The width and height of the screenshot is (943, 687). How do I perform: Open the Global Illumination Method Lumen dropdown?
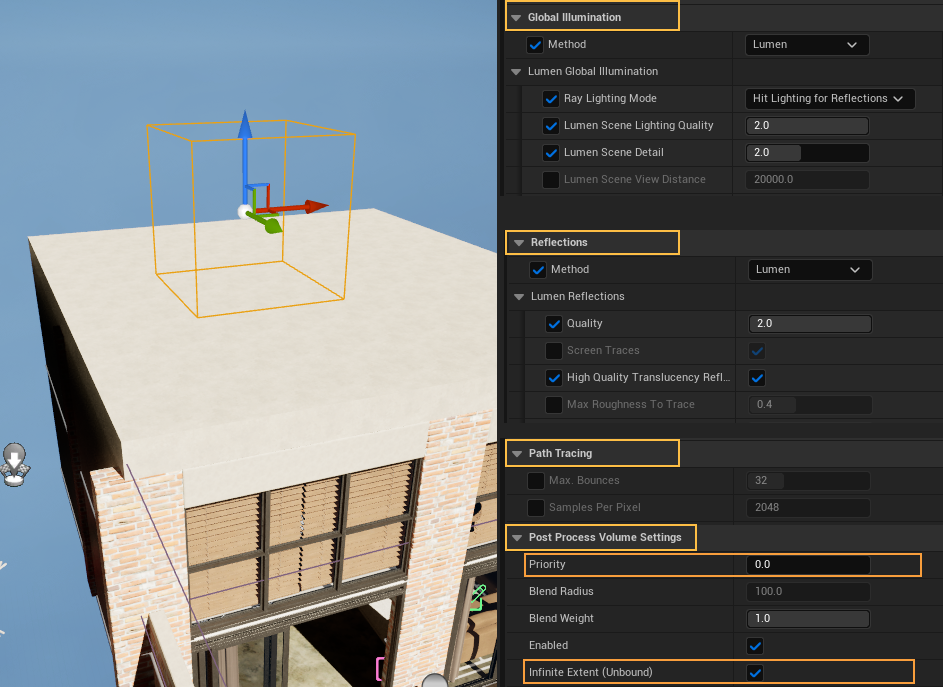(x=807, y=45)
